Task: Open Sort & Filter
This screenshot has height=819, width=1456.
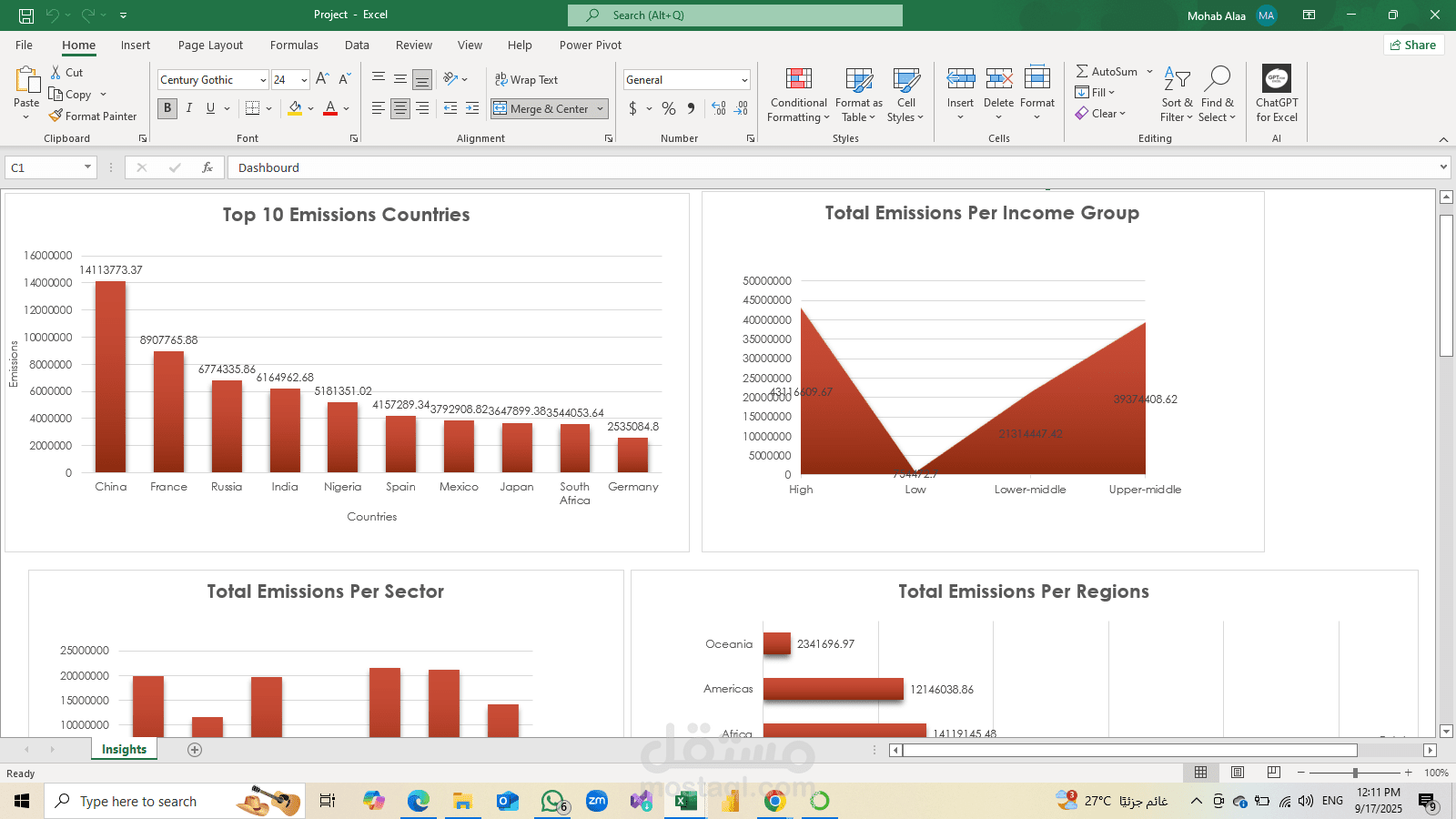Action: (1177, 95)
